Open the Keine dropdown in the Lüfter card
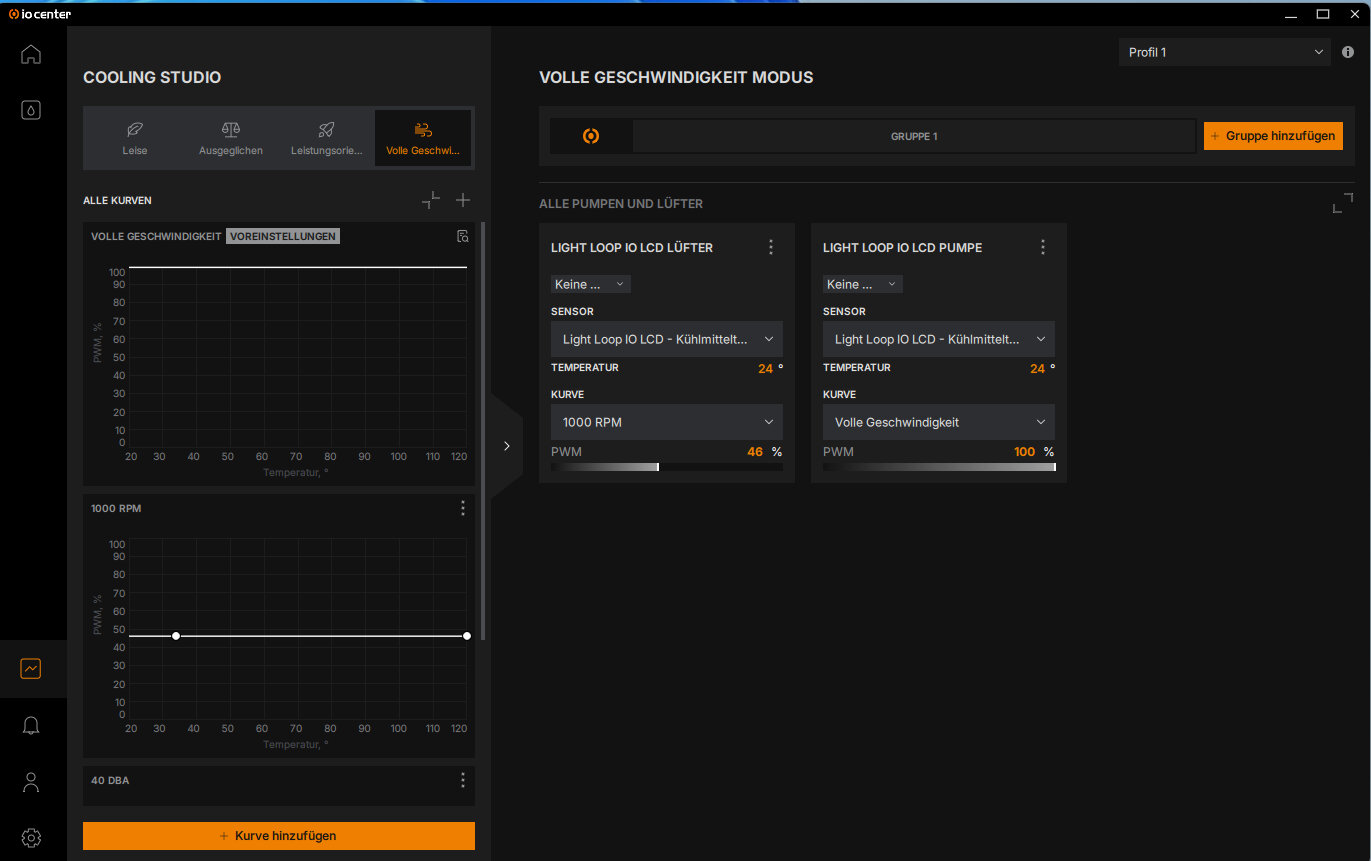The image size is (1371, 861). click(x=591, y=284)
